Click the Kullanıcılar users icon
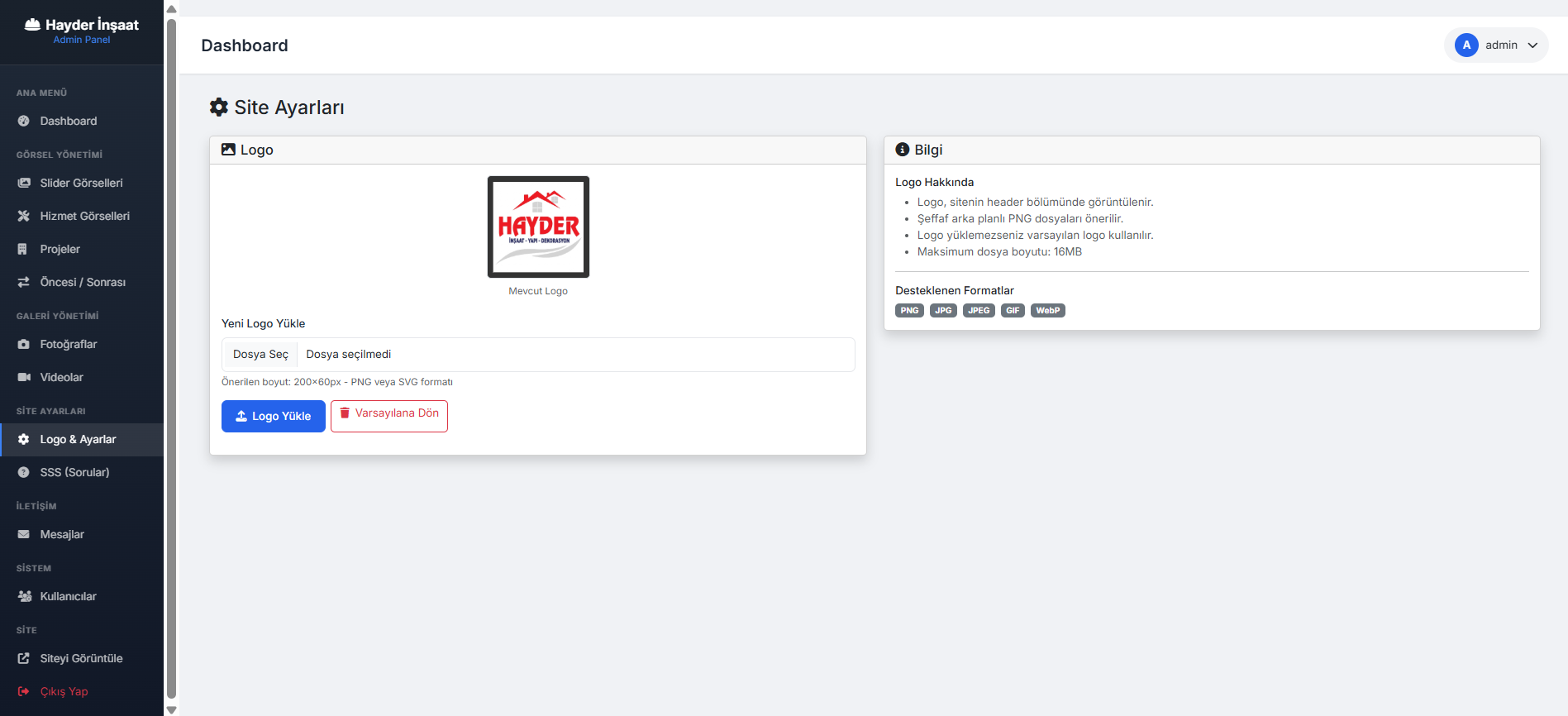 [x=25, y=596]
